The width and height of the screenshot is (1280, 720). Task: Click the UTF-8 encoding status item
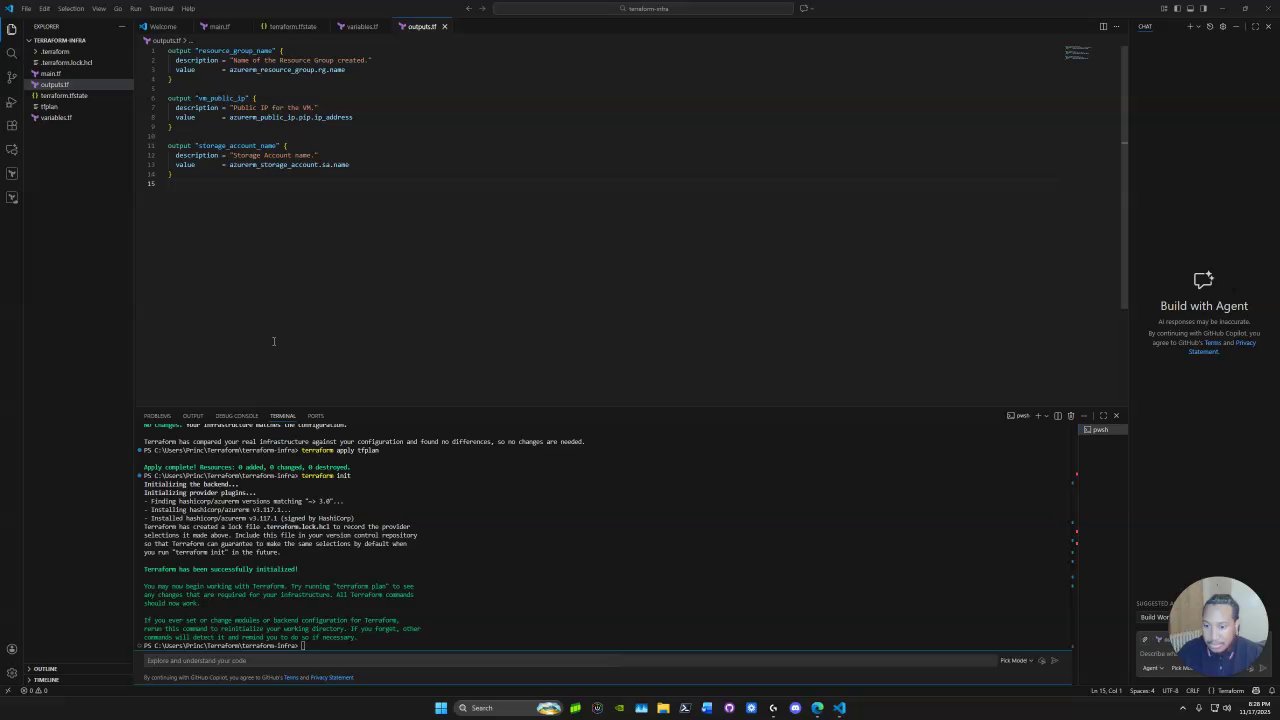[x=1171, y=691]
